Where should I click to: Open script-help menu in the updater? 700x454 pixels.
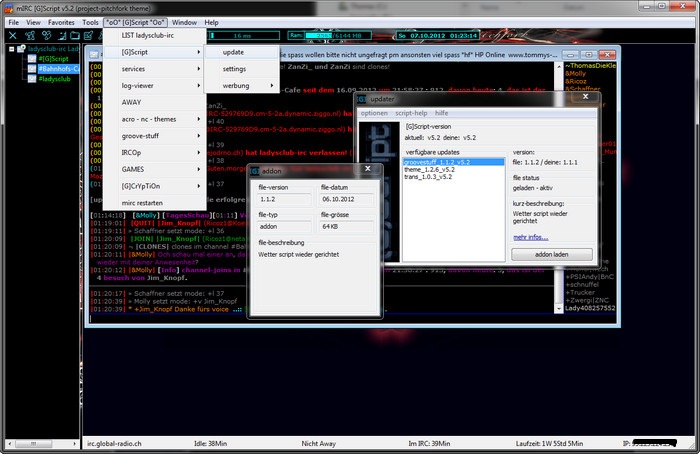pyautogui.click(x=411, y=113)
